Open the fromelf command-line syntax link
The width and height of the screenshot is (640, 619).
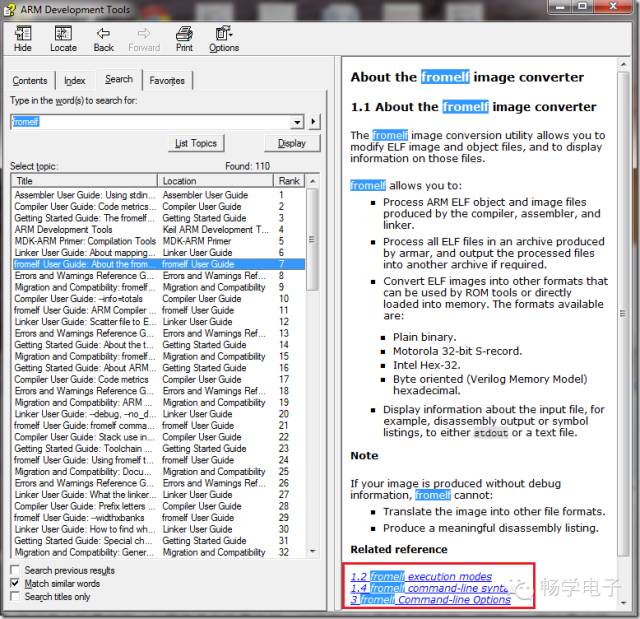pyautogui.click(x=429, y=588)
